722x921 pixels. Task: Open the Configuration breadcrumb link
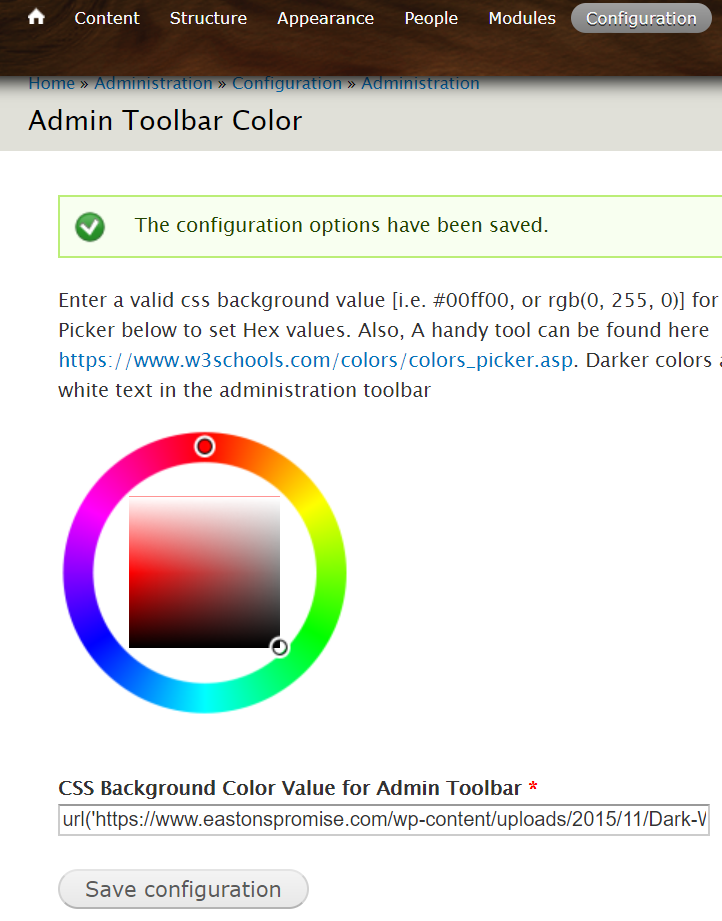click(287, 83)
